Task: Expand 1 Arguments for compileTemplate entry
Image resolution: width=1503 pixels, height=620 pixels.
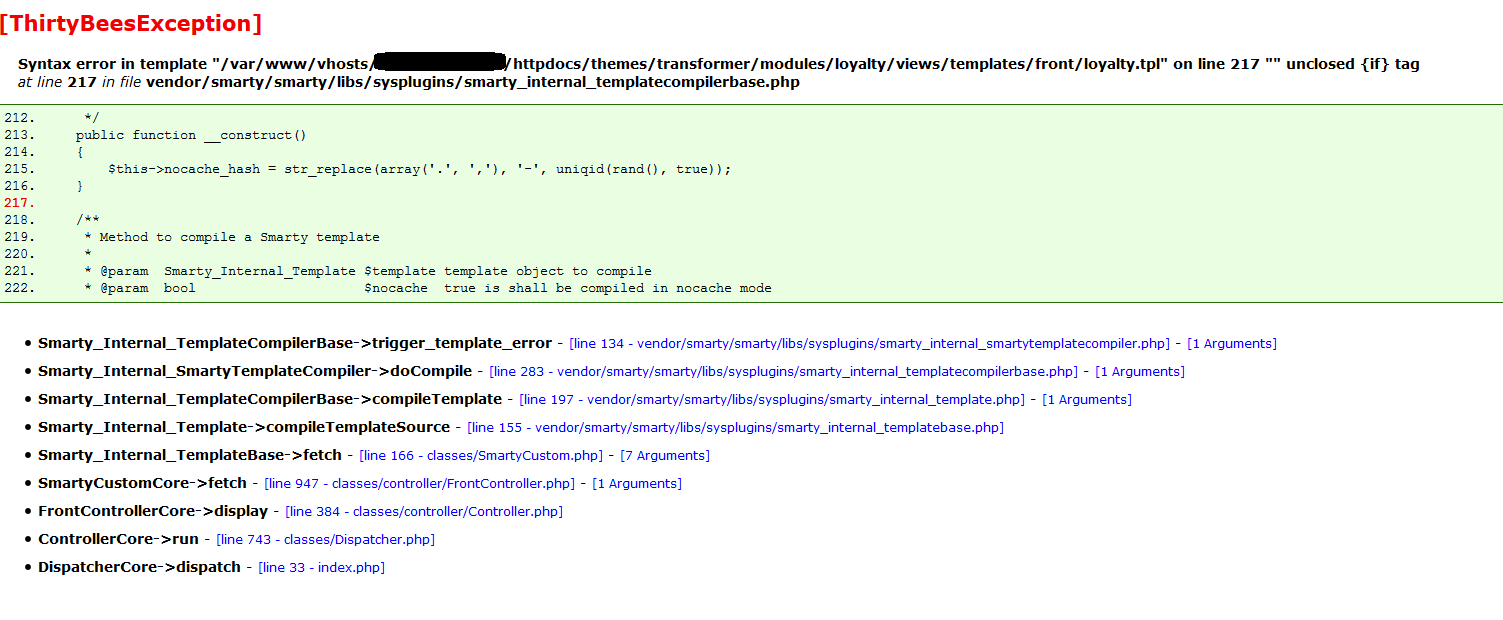Action: click(1086, 400)
